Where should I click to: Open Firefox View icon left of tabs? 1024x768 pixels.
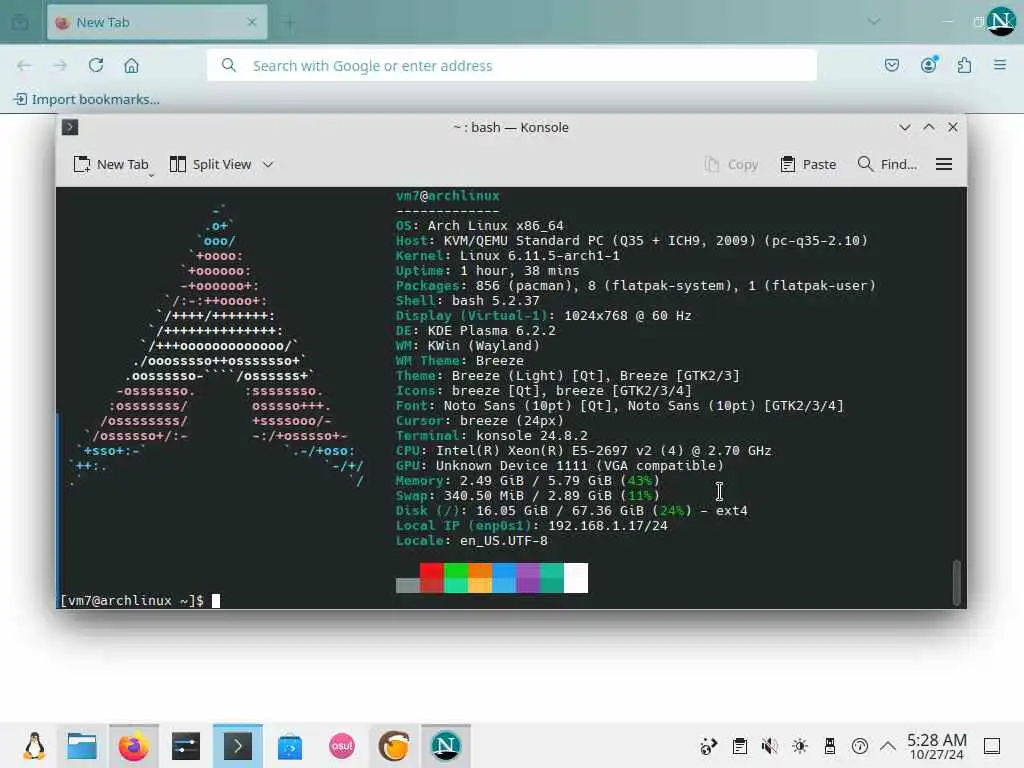point(20,22)
